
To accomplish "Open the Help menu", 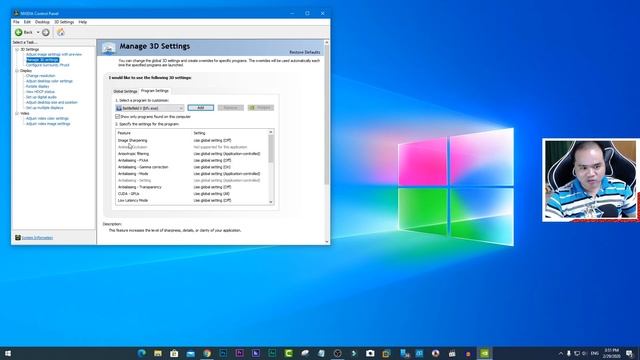I will pyautogui.click(x=82, y=22).
